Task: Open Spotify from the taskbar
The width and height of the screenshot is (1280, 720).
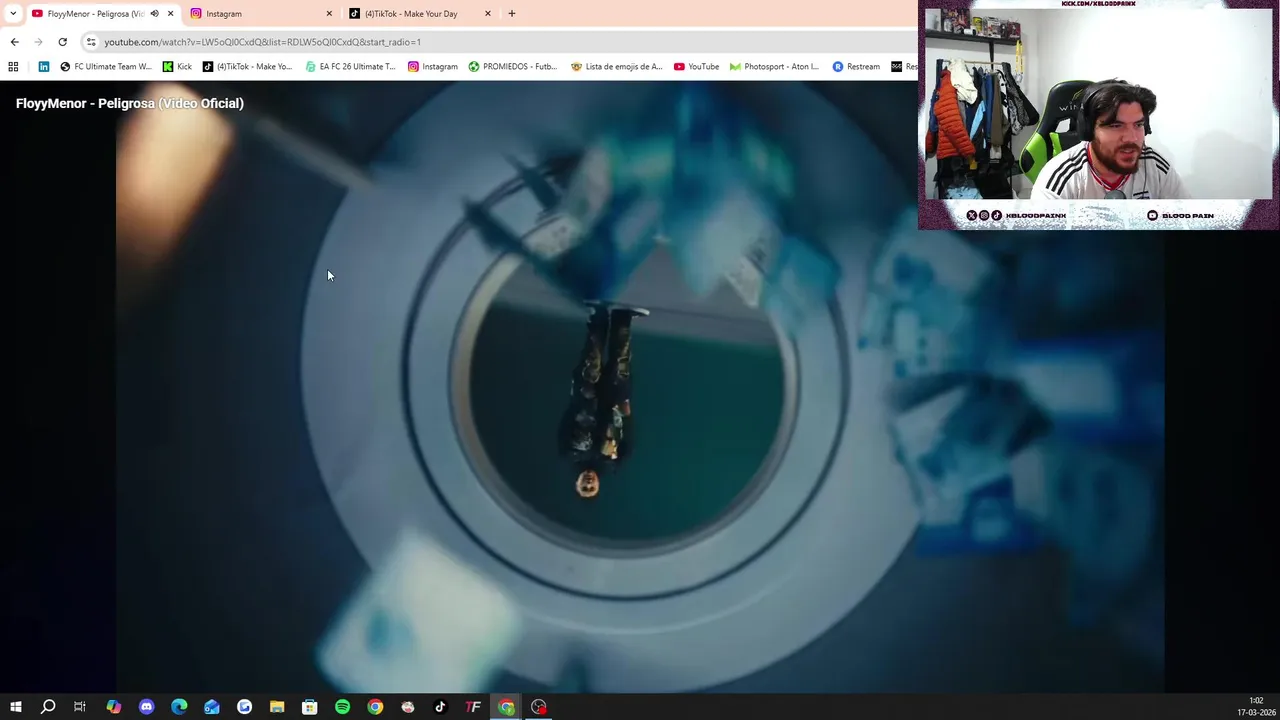Action: tap(342, 707)
